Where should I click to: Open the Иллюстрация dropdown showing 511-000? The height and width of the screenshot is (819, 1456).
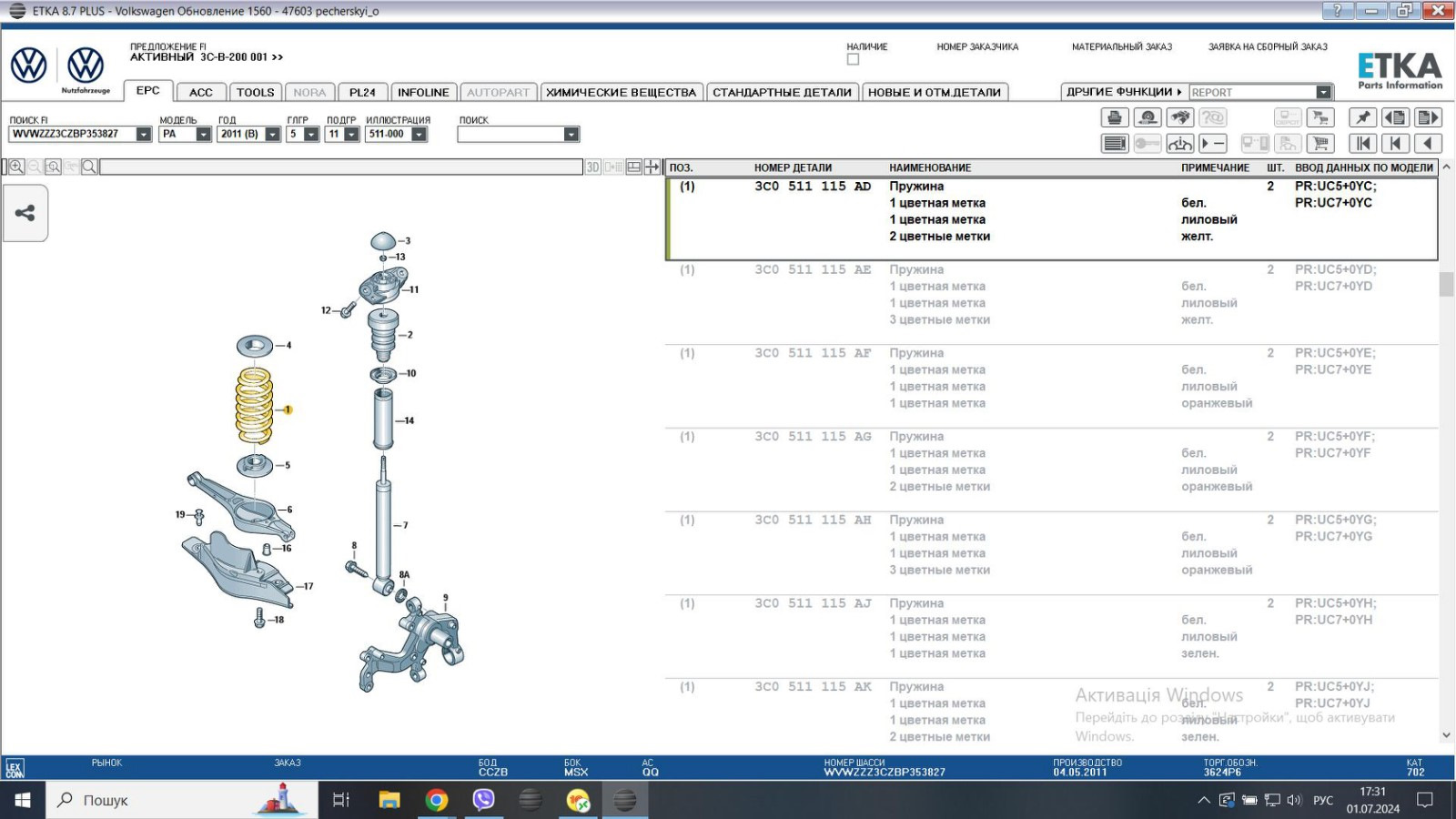coord(419,135)
